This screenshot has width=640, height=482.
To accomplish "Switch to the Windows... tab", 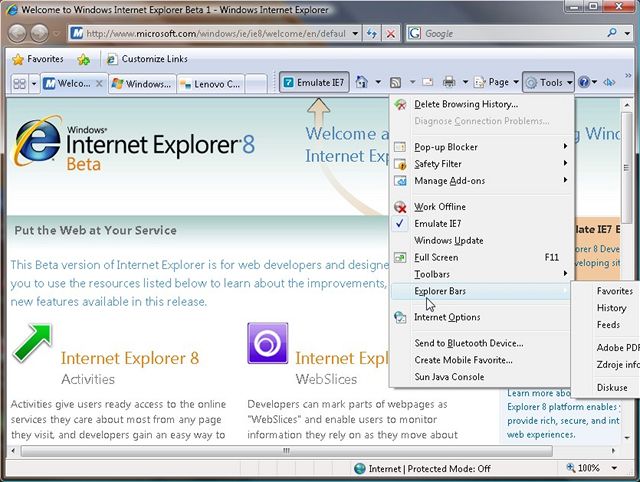I will [x=142, y=84].
